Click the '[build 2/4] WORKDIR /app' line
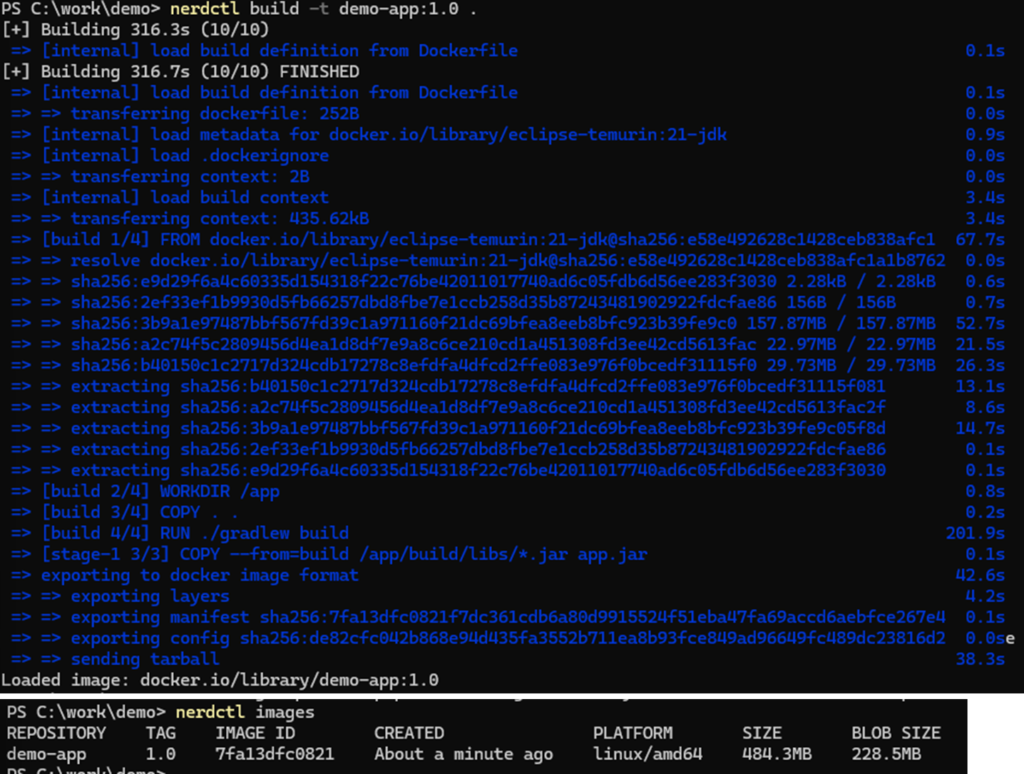 160,491
